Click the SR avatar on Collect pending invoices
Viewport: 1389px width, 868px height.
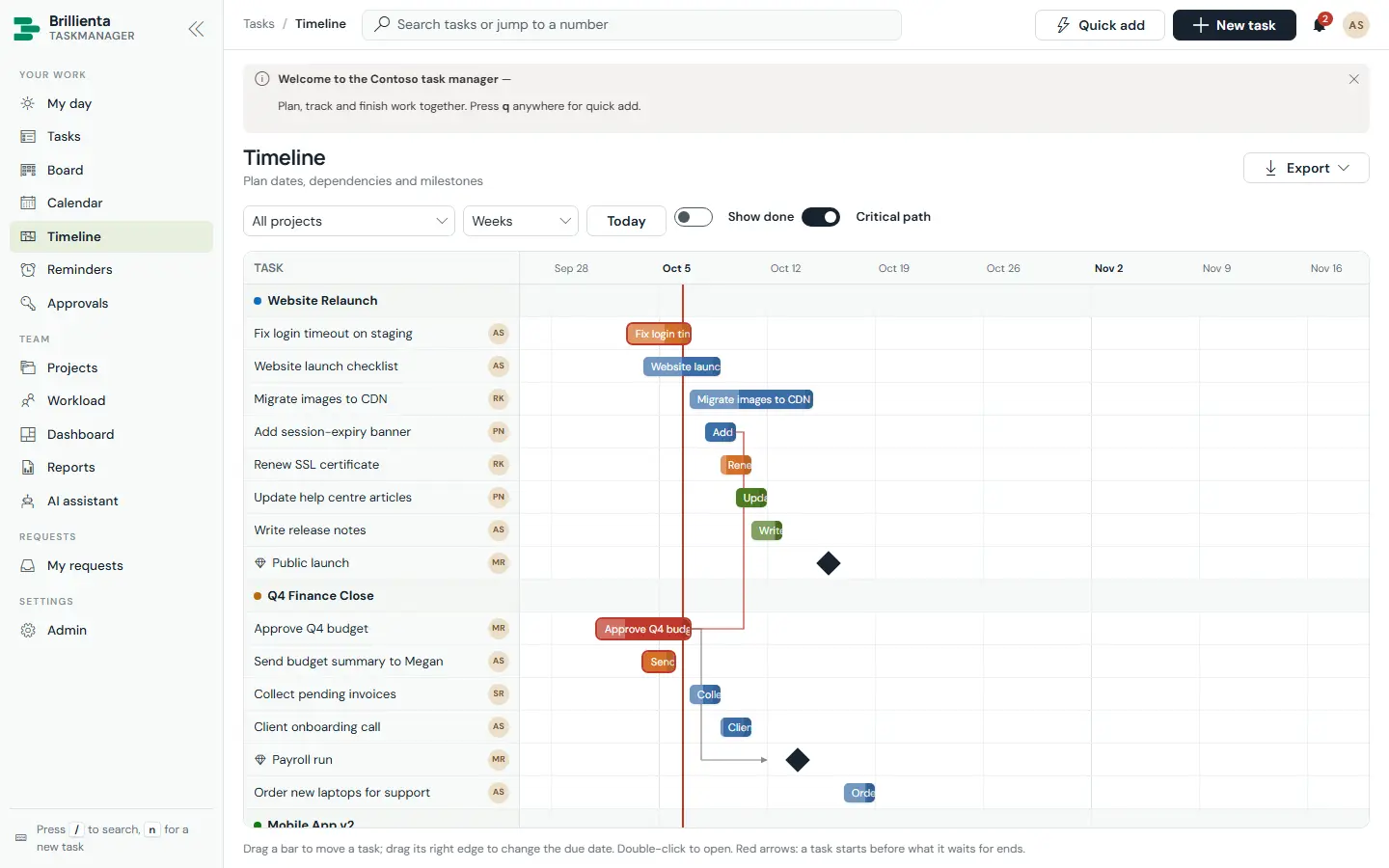click(499, 694)
